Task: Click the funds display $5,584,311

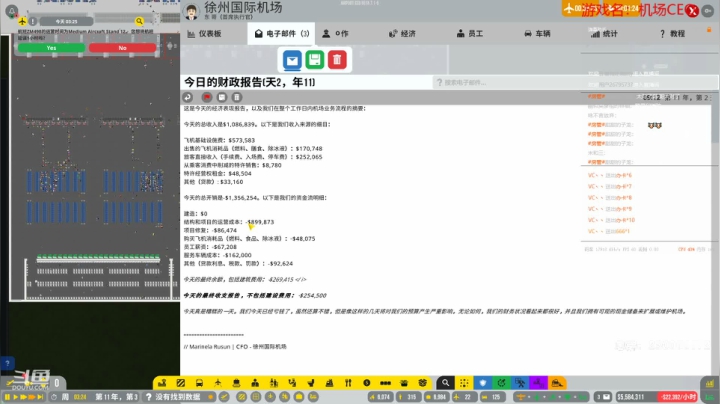Action: pos(633,397)
